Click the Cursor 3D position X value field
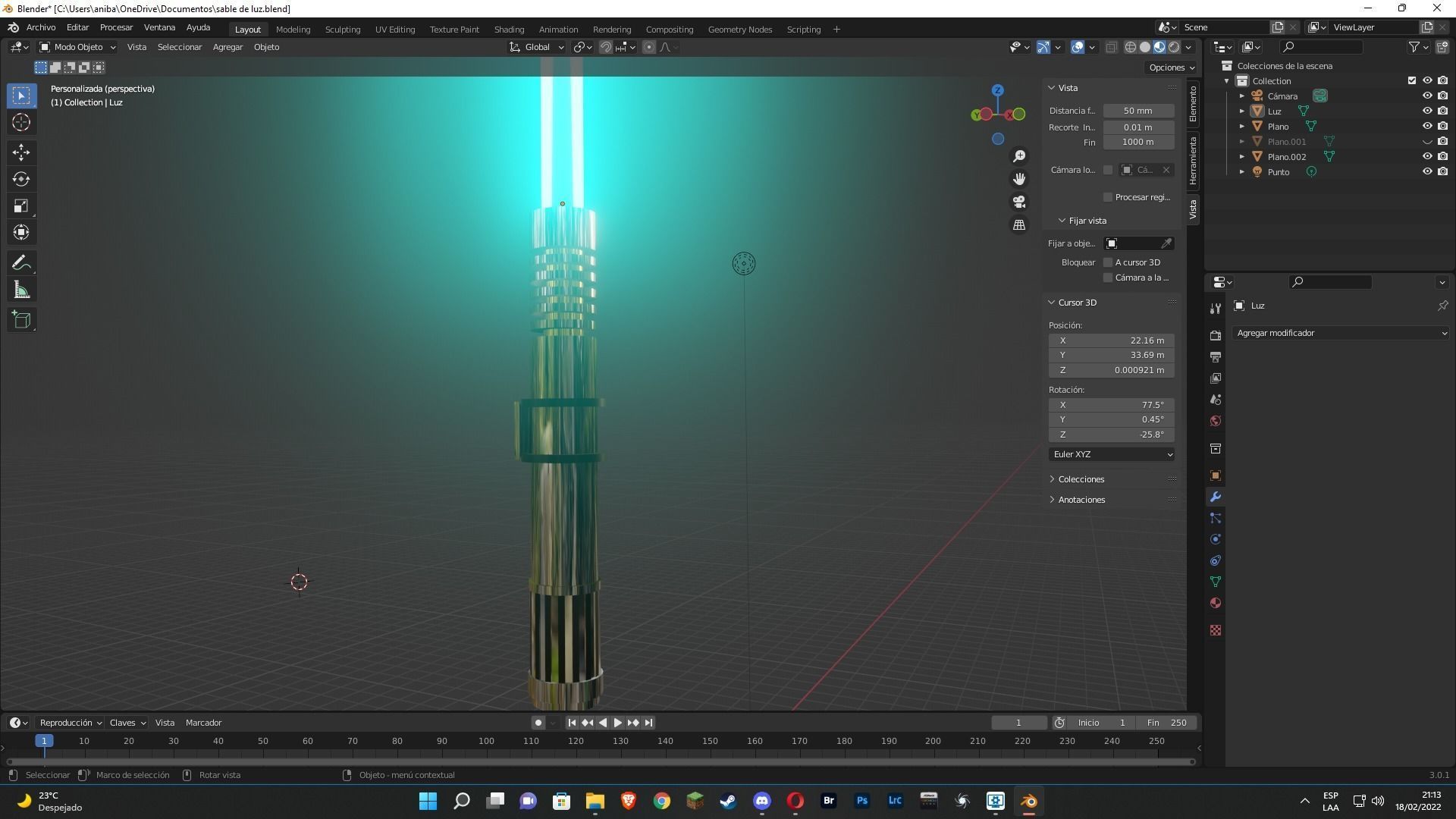This screenshot has width=1456, height=819. pyautogui.click(x=1112, y=340)
